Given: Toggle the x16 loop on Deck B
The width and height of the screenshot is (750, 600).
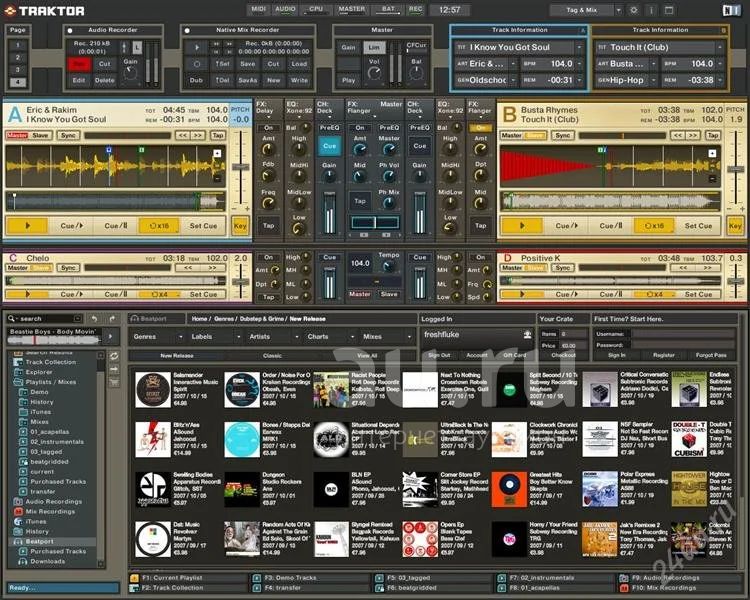Looking at the screenshot, I should click(x=654, y=225).
